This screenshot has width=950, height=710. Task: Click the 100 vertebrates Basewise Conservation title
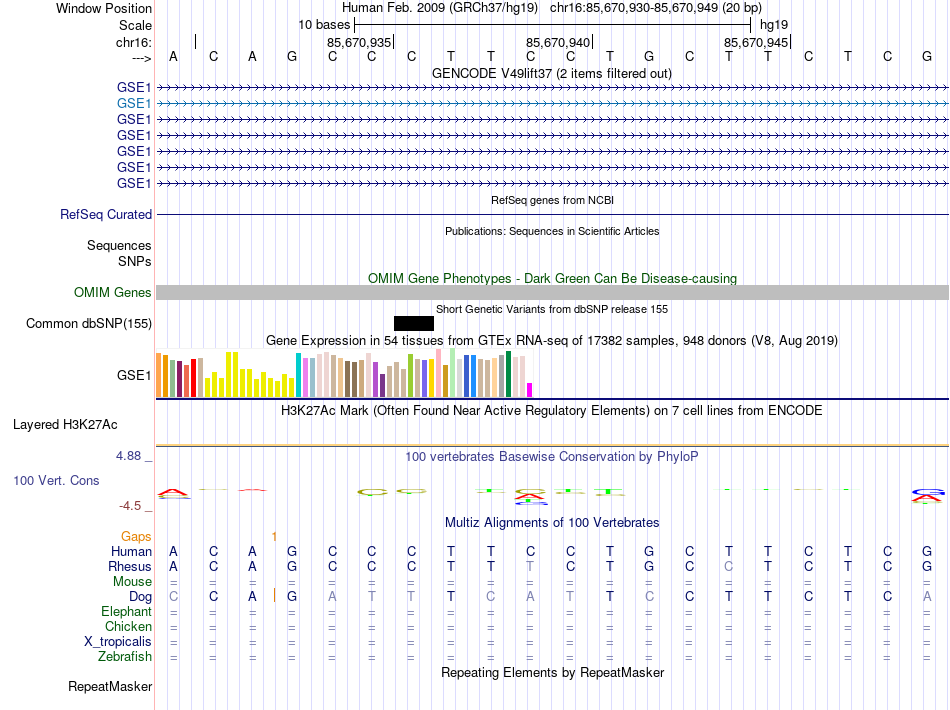(551, 457)
